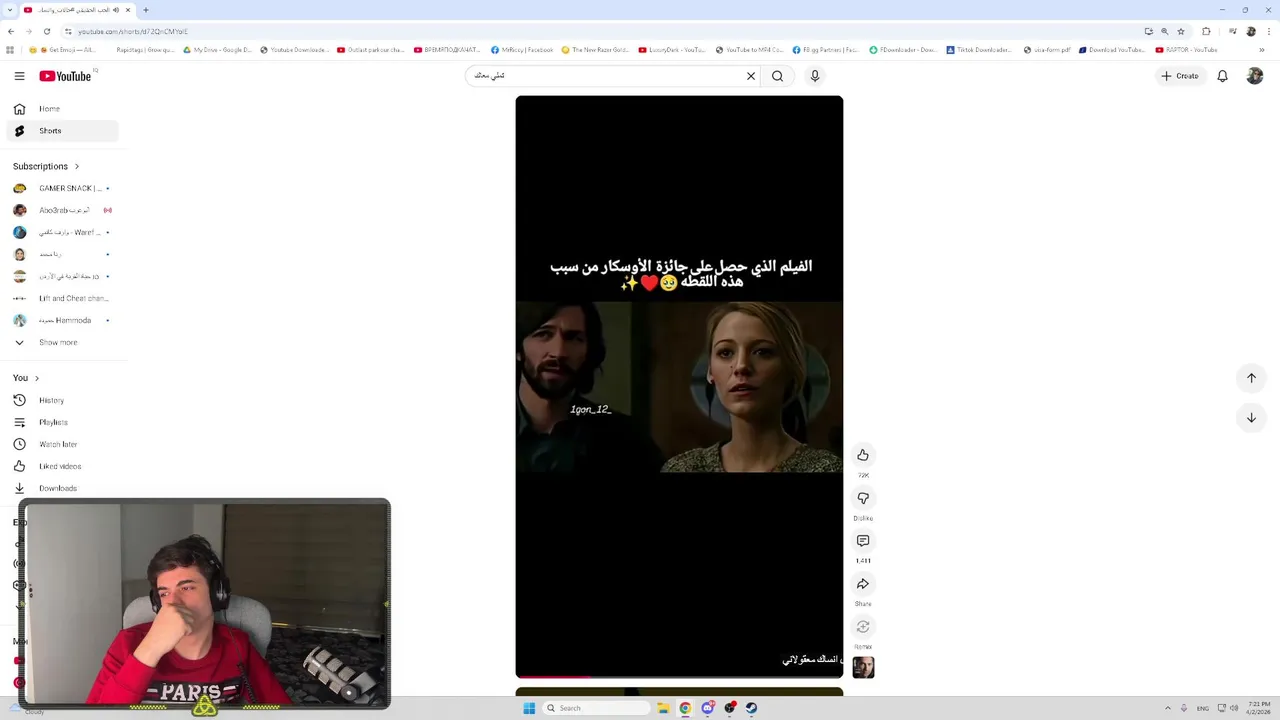Open The New Razer Gold bookmark
1280x720 pixels.
point(595,50)
